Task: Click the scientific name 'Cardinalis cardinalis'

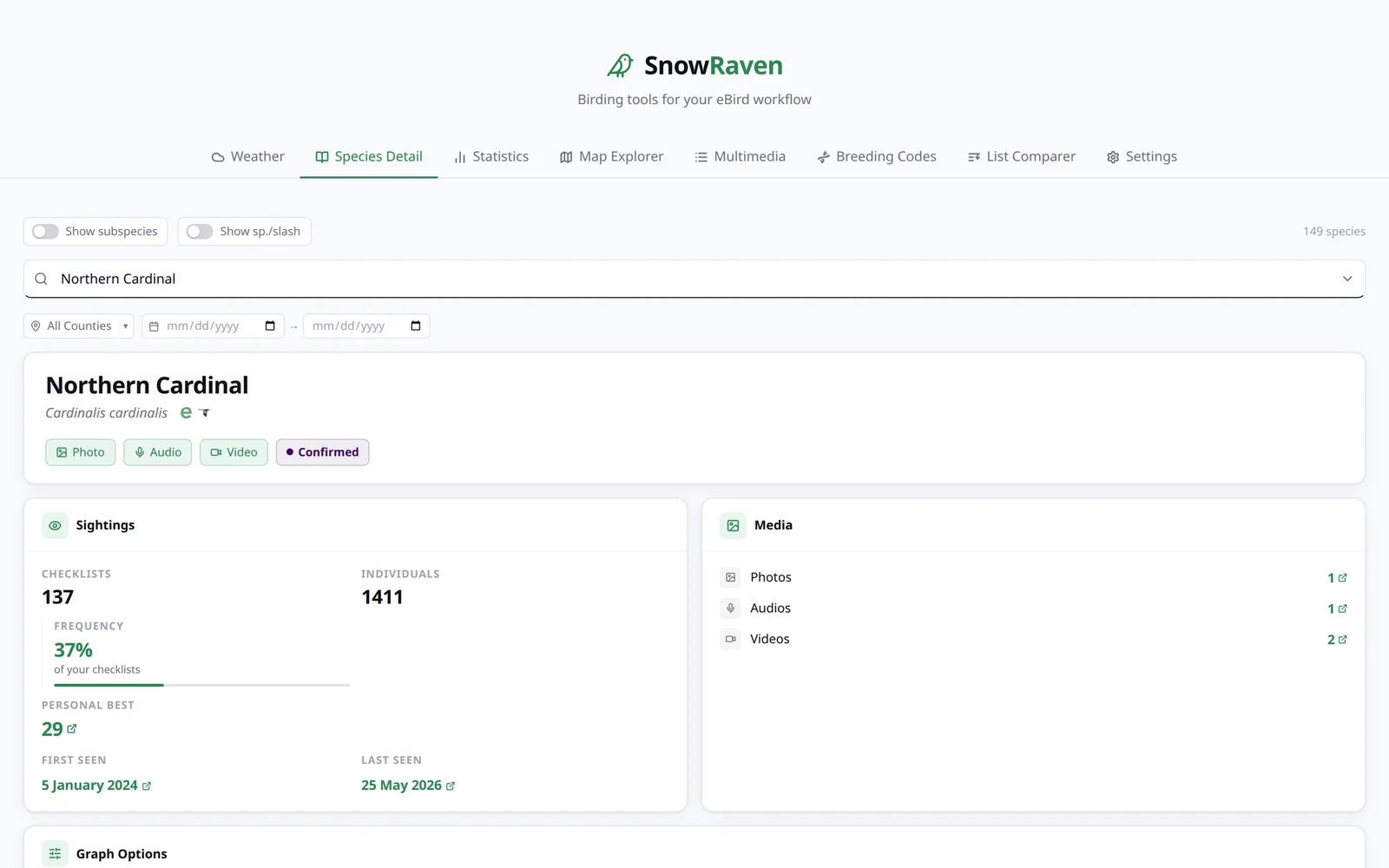Action: tap(107, 413)
